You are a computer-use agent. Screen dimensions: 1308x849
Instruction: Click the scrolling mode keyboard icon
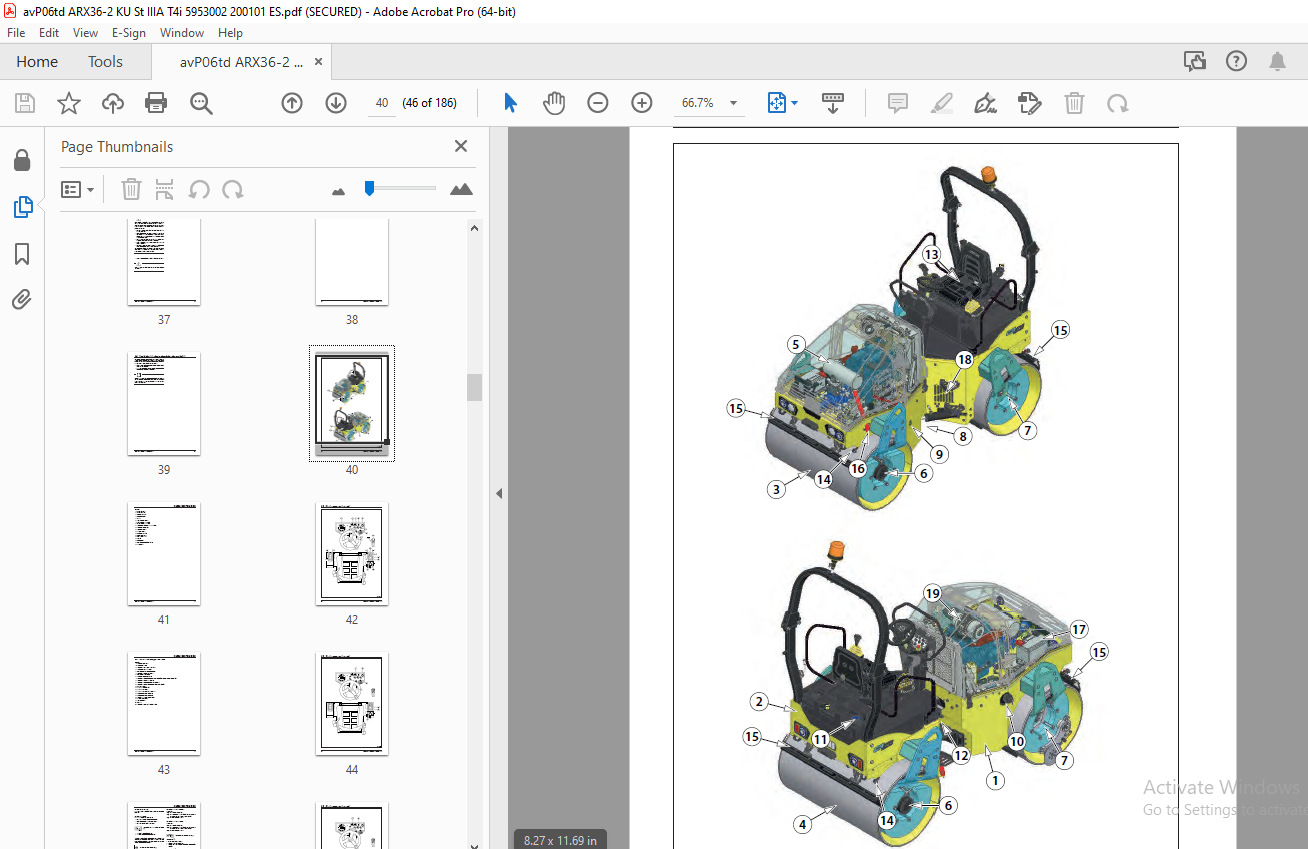[832, 103]
